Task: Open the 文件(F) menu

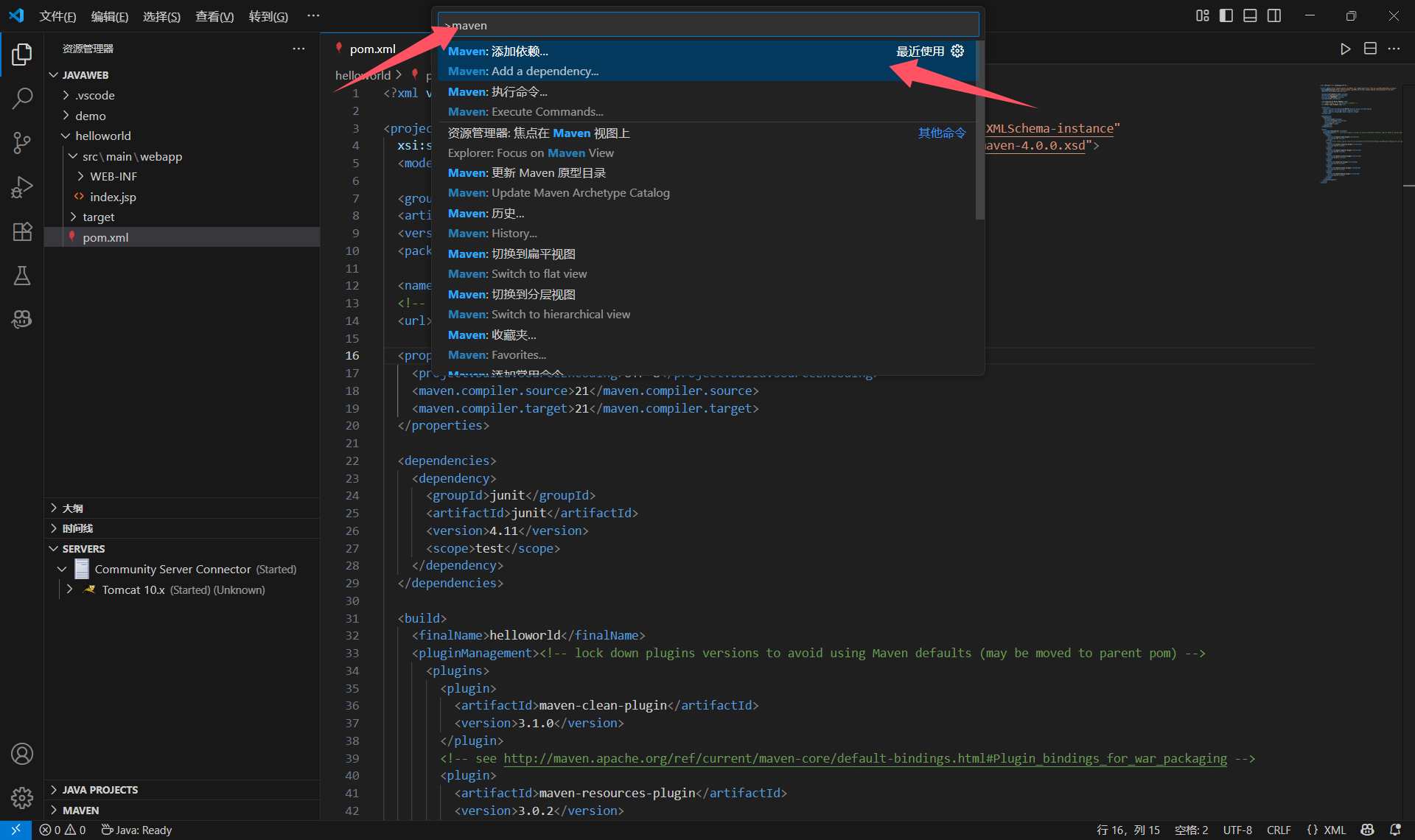Action: 57,16
